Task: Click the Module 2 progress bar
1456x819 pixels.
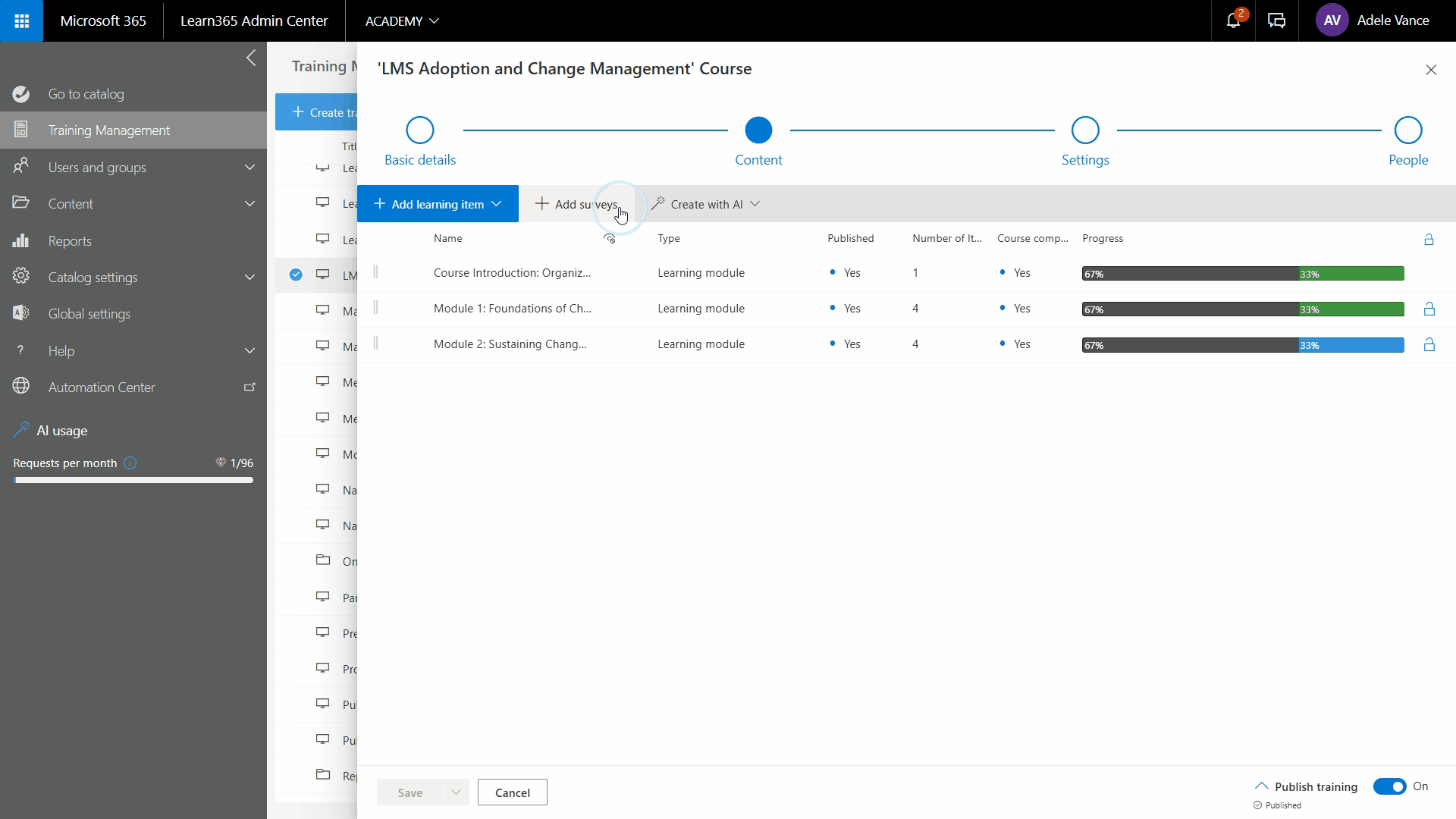Action: (x=1243, y=345)
